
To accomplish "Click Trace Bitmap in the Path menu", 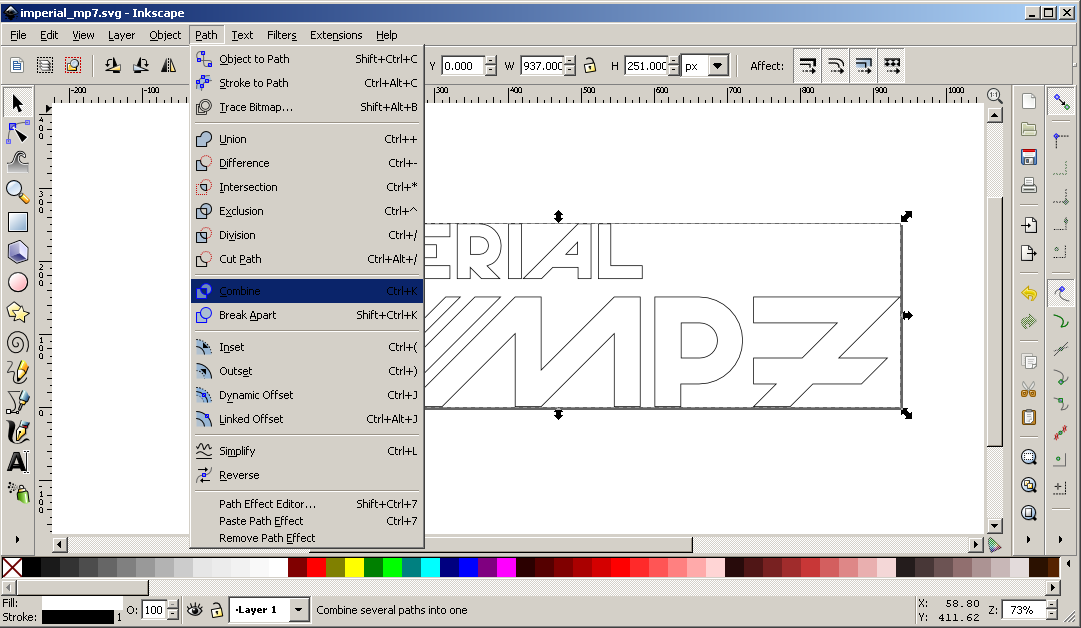I will pyautogui.click(x=255, y=107).
